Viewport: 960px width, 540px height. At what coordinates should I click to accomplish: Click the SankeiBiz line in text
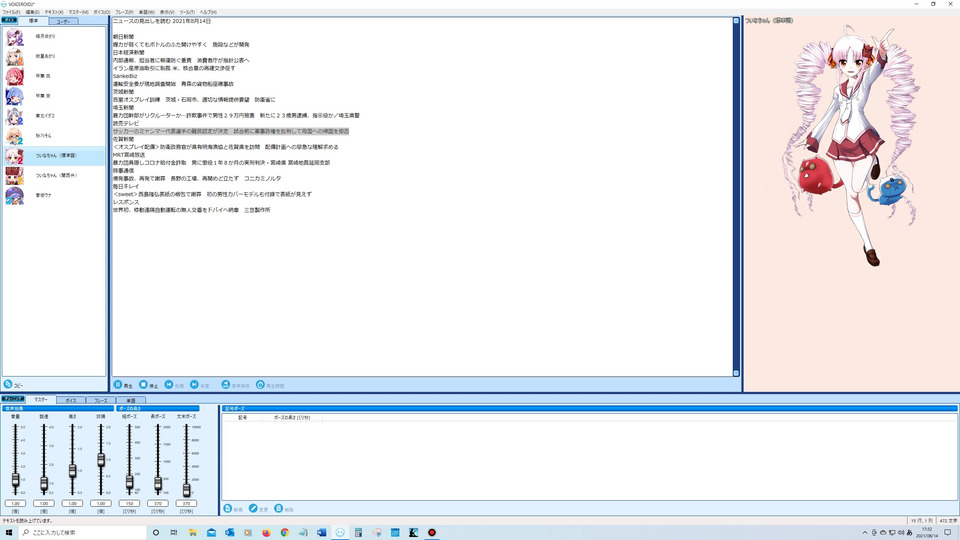[x=125, y=76]
